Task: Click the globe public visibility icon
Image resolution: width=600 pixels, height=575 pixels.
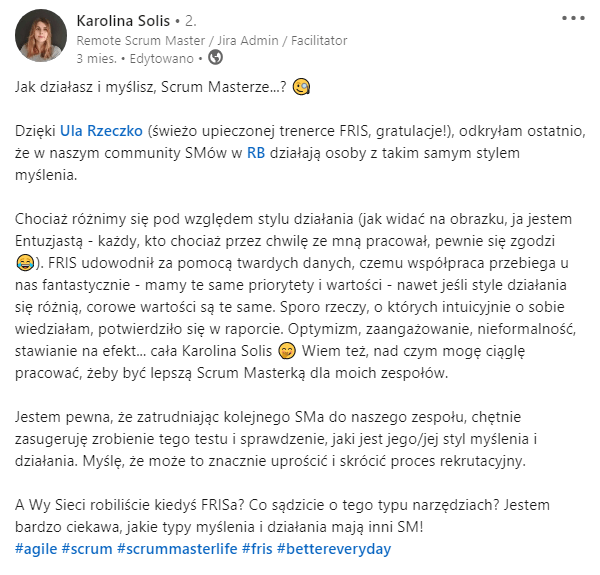Action: click(215, 58)
